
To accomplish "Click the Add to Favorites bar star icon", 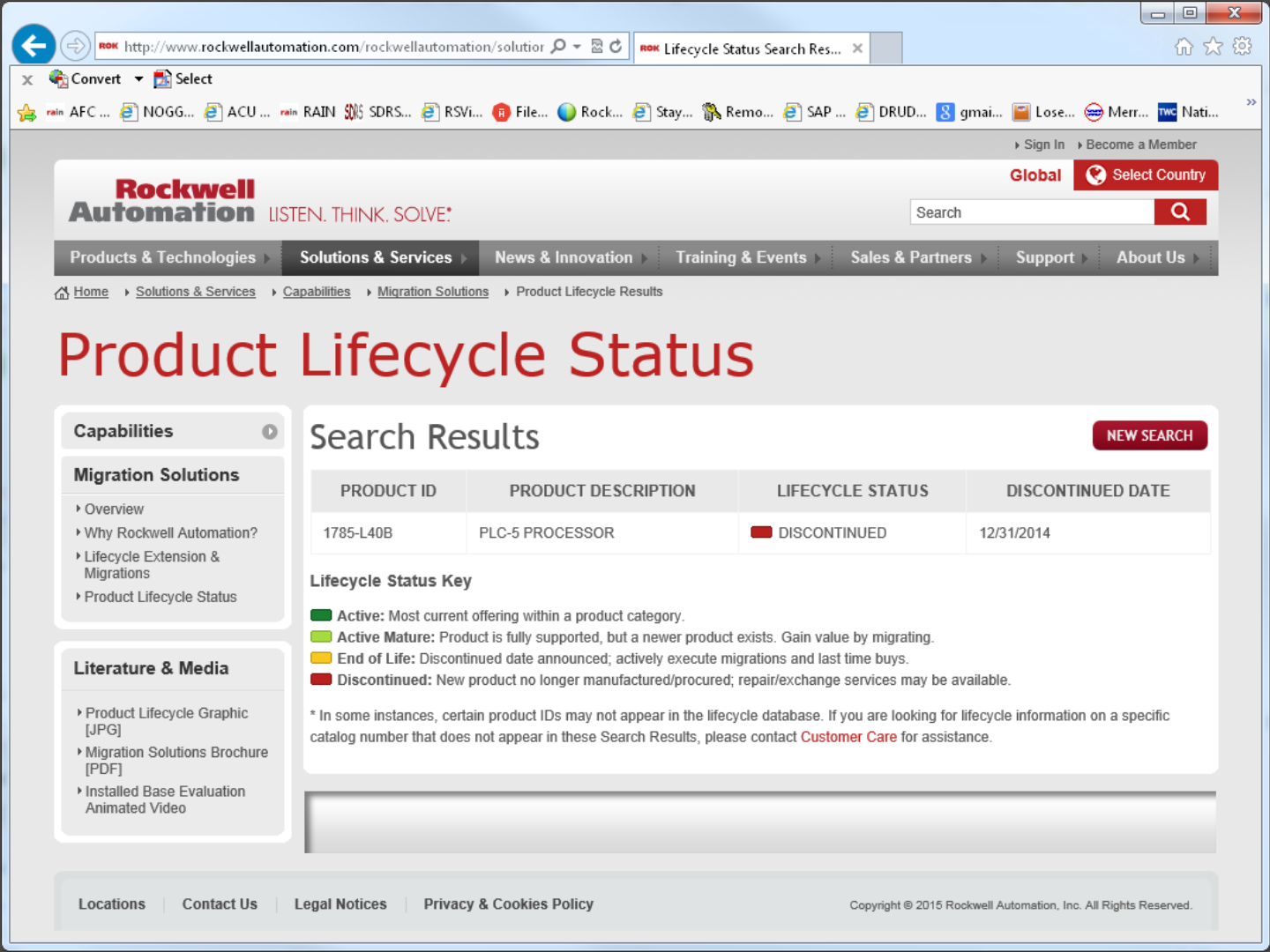I will point(26,112).
